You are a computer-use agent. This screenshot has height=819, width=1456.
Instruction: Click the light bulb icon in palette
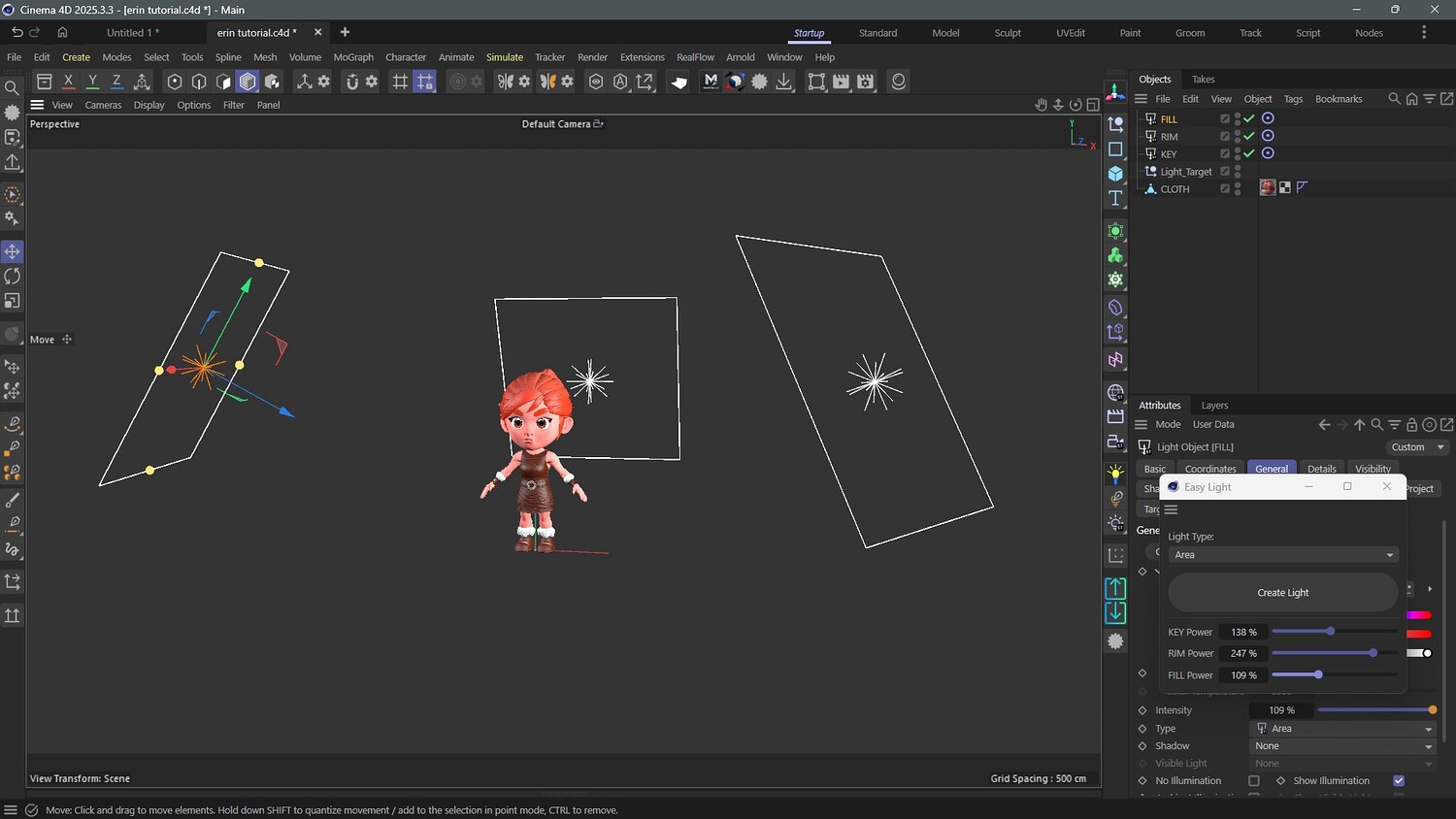click(1115, 475)
